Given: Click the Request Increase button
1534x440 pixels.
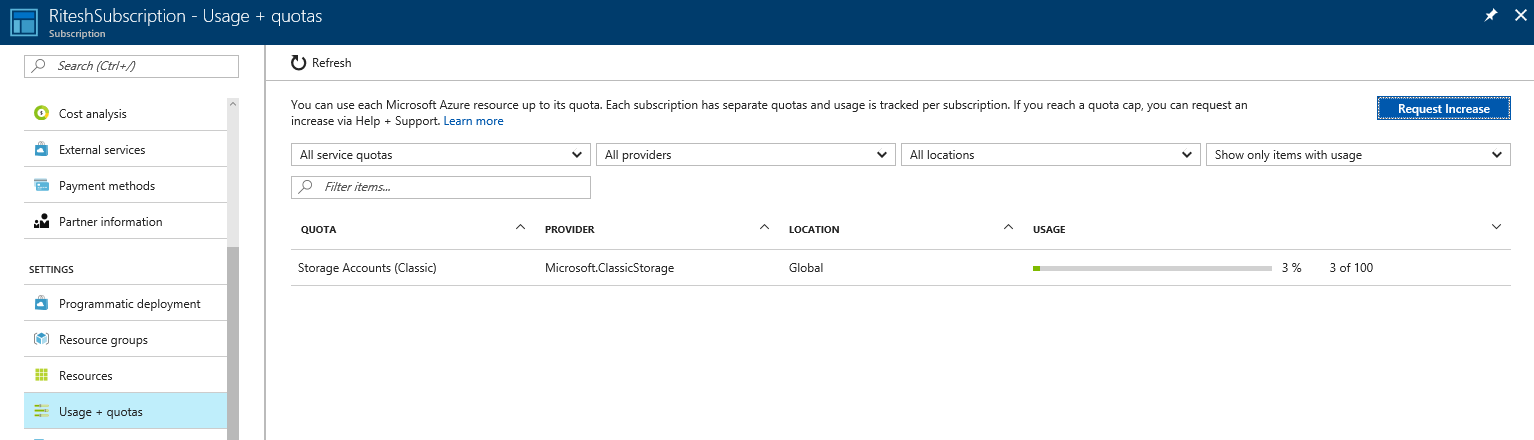Looking at the screenshot, I should (1443, 108).
